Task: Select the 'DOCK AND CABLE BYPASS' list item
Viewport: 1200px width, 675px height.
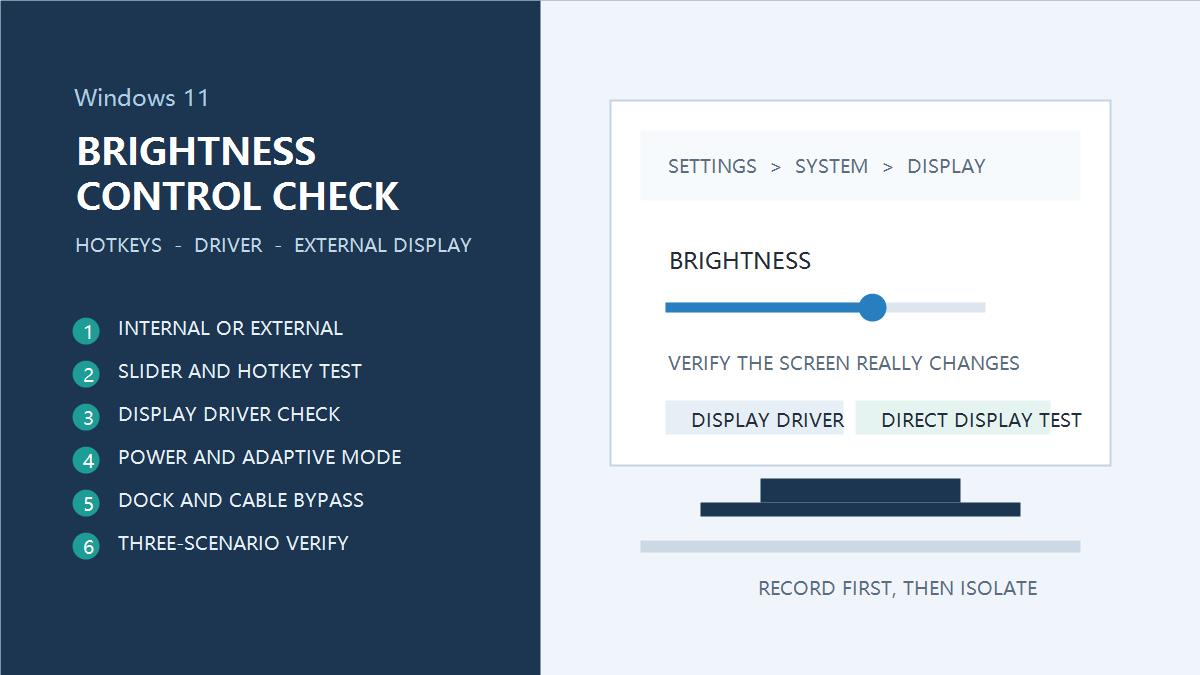Action: click(x=218, y=501)
